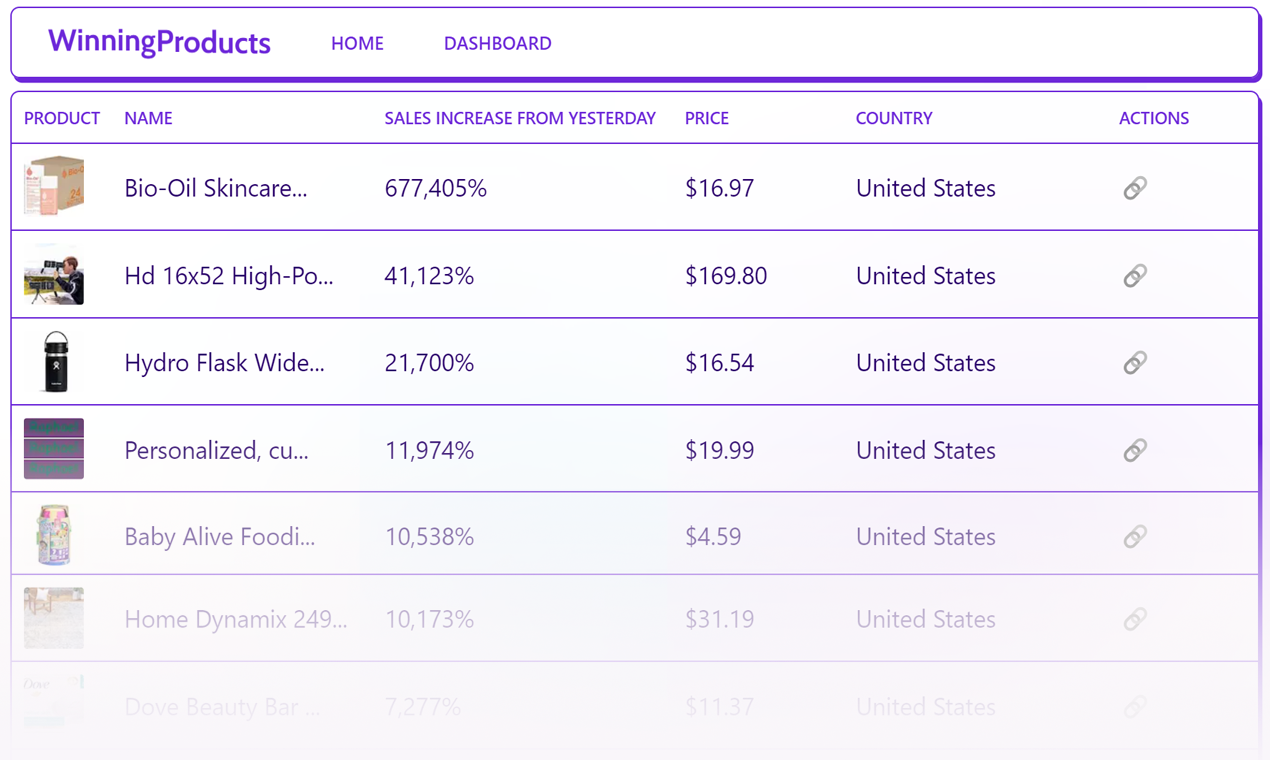
Task: Click the 10,173% sales increase value
Action: point(429,620)
